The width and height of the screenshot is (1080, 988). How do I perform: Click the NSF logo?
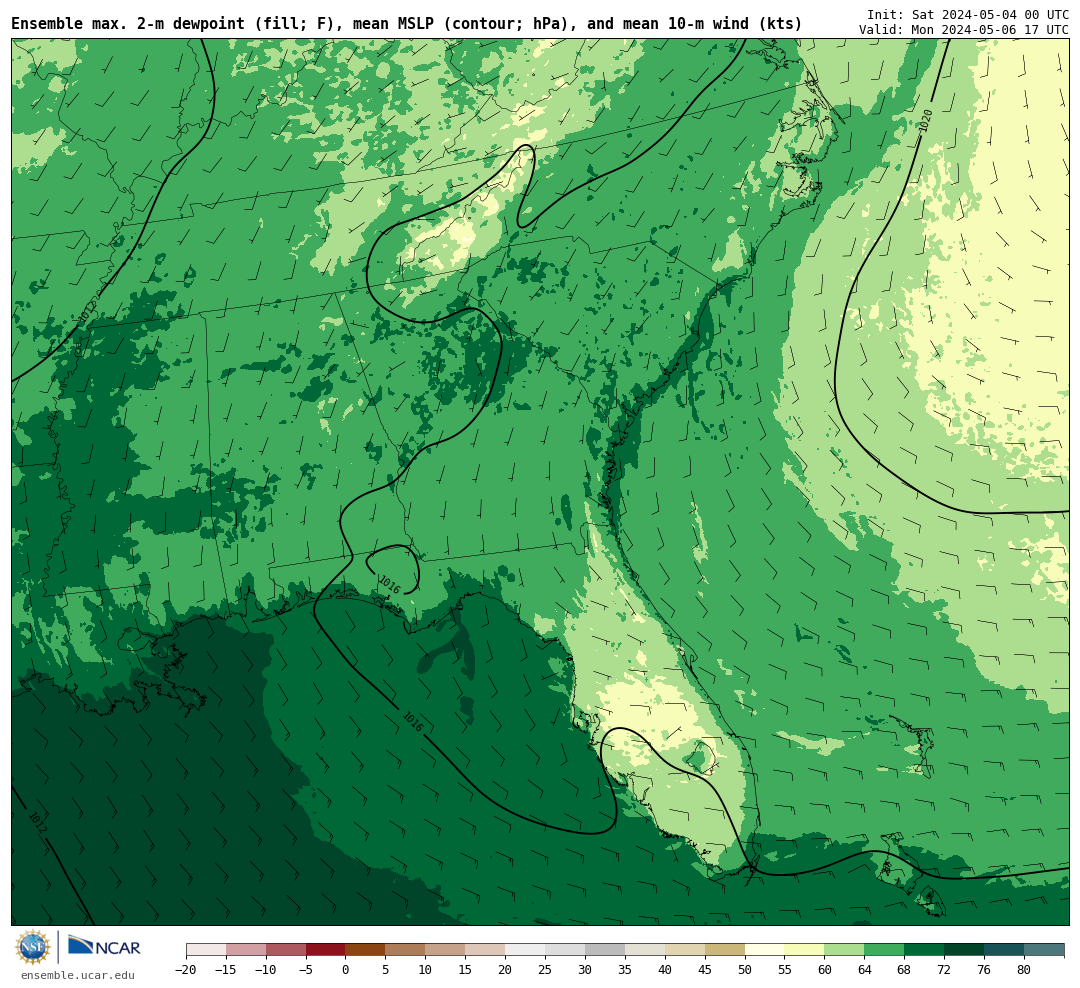point(33,947)
